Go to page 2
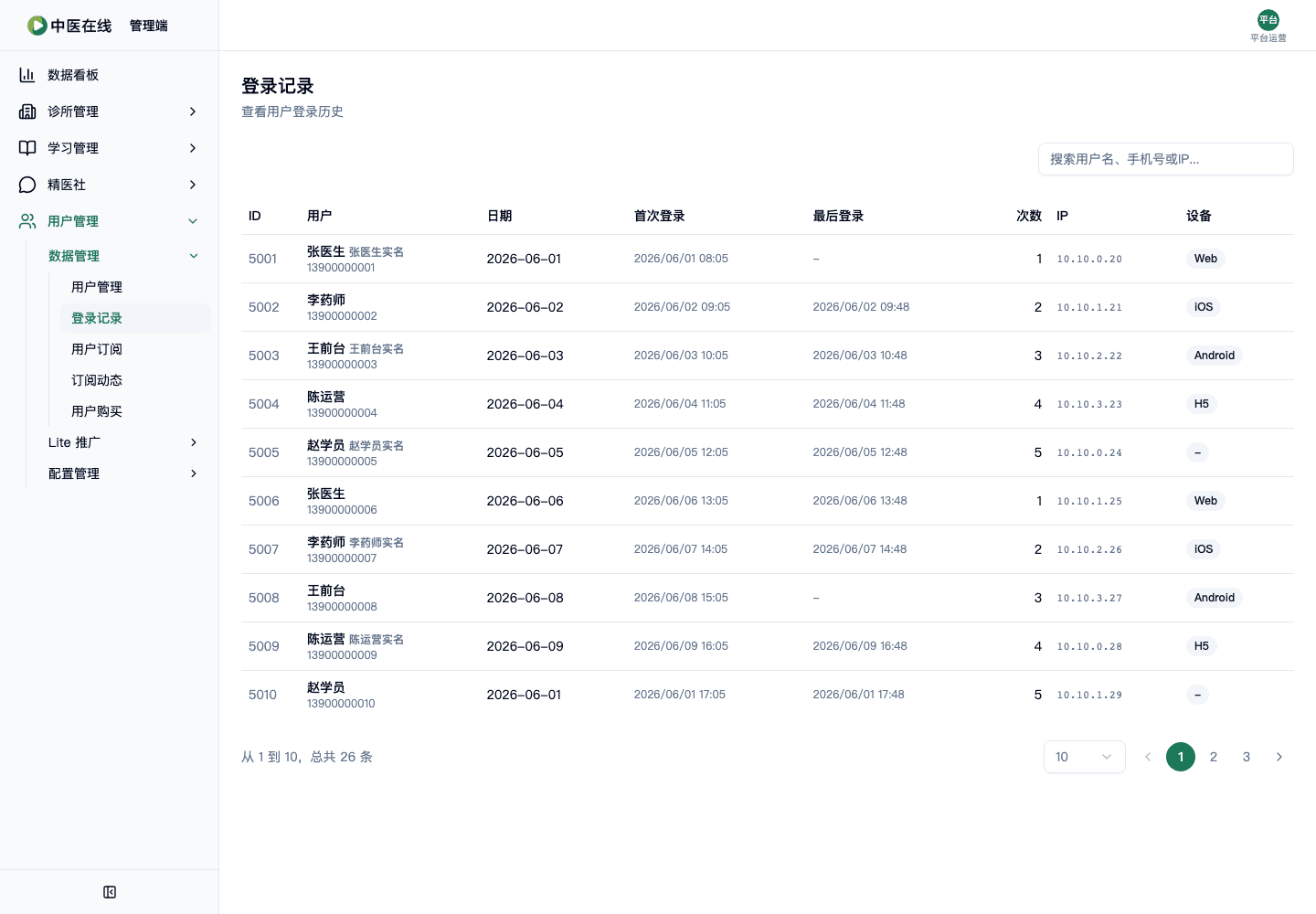The height and width of the screenshot is (914, 1316). coord(1214,757)
